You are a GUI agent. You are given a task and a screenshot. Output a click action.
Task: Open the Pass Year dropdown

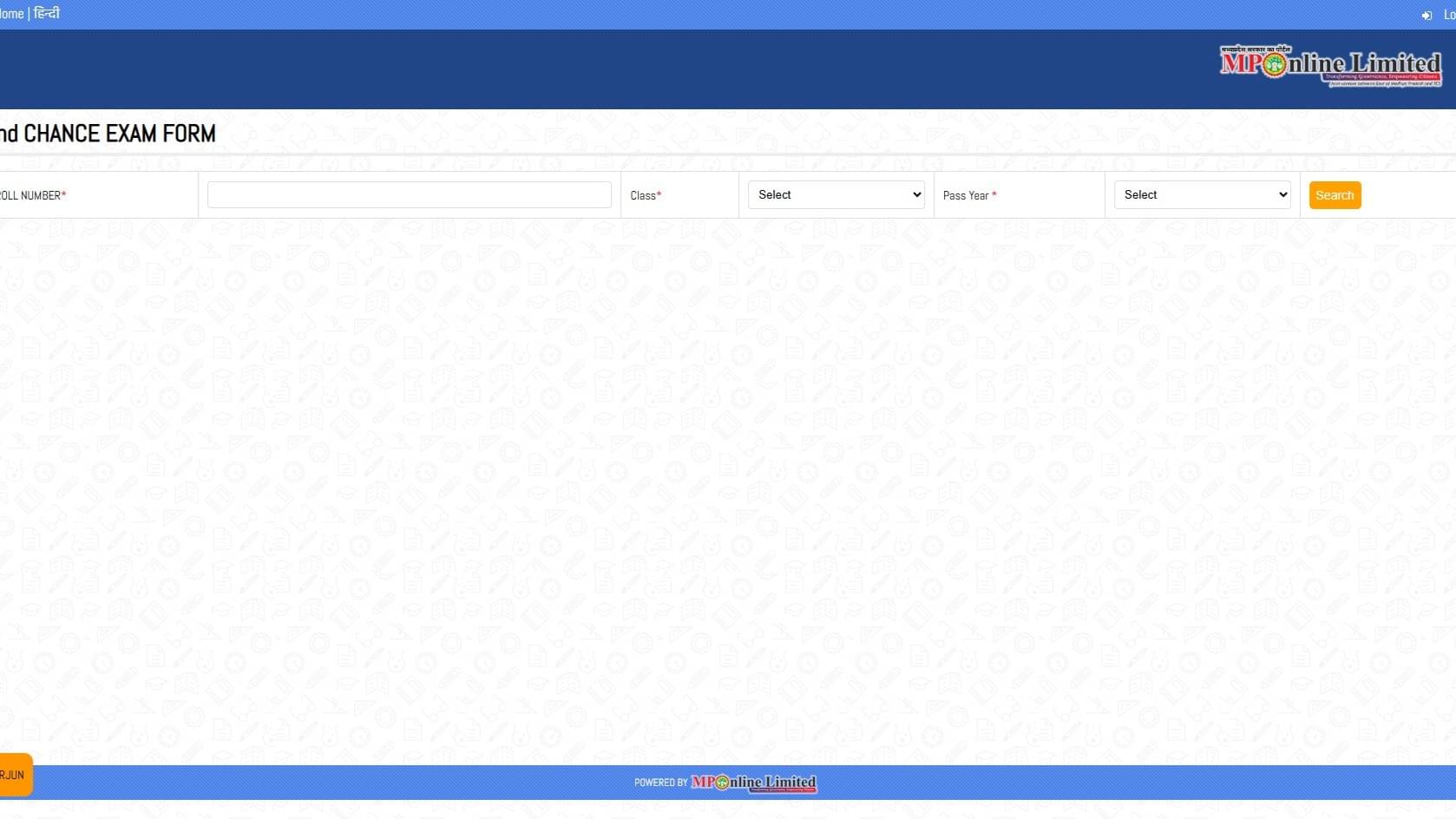click(x=1202, y=195)
